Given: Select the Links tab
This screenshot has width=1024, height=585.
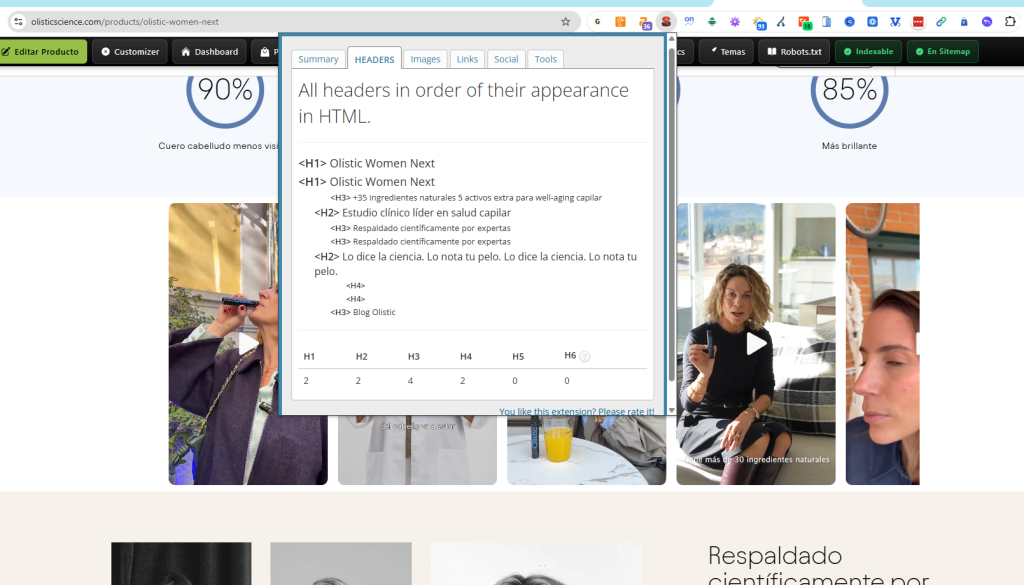Looking at the screenshot, I should (x=467, y=59).
